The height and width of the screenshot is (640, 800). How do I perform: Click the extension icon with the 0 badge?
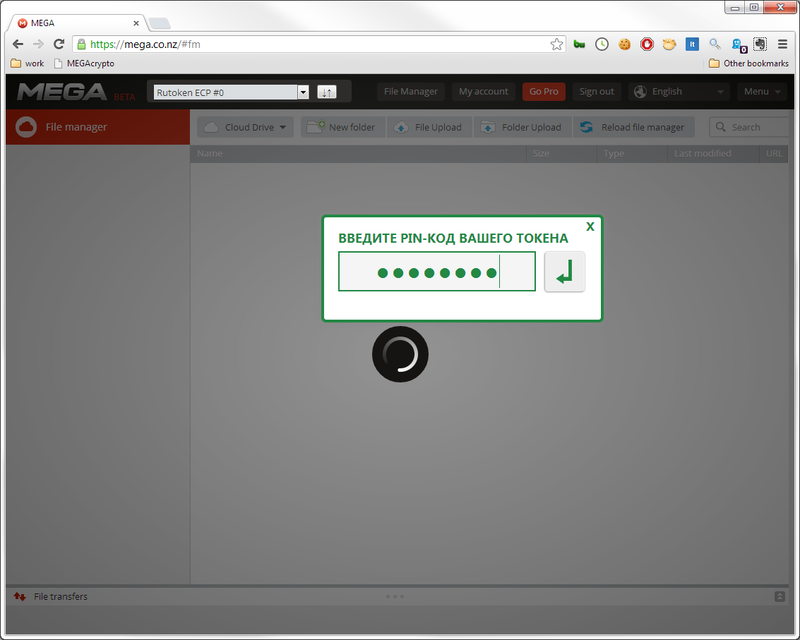click(739, 45)
